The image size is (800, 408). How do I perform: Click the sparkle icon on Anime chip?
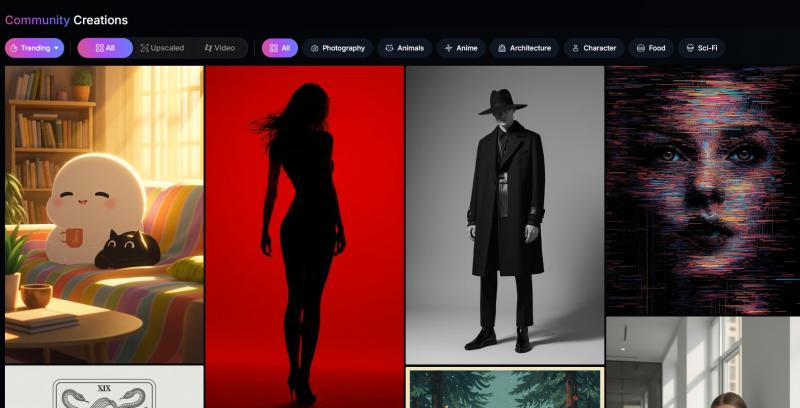click(448, 48)
